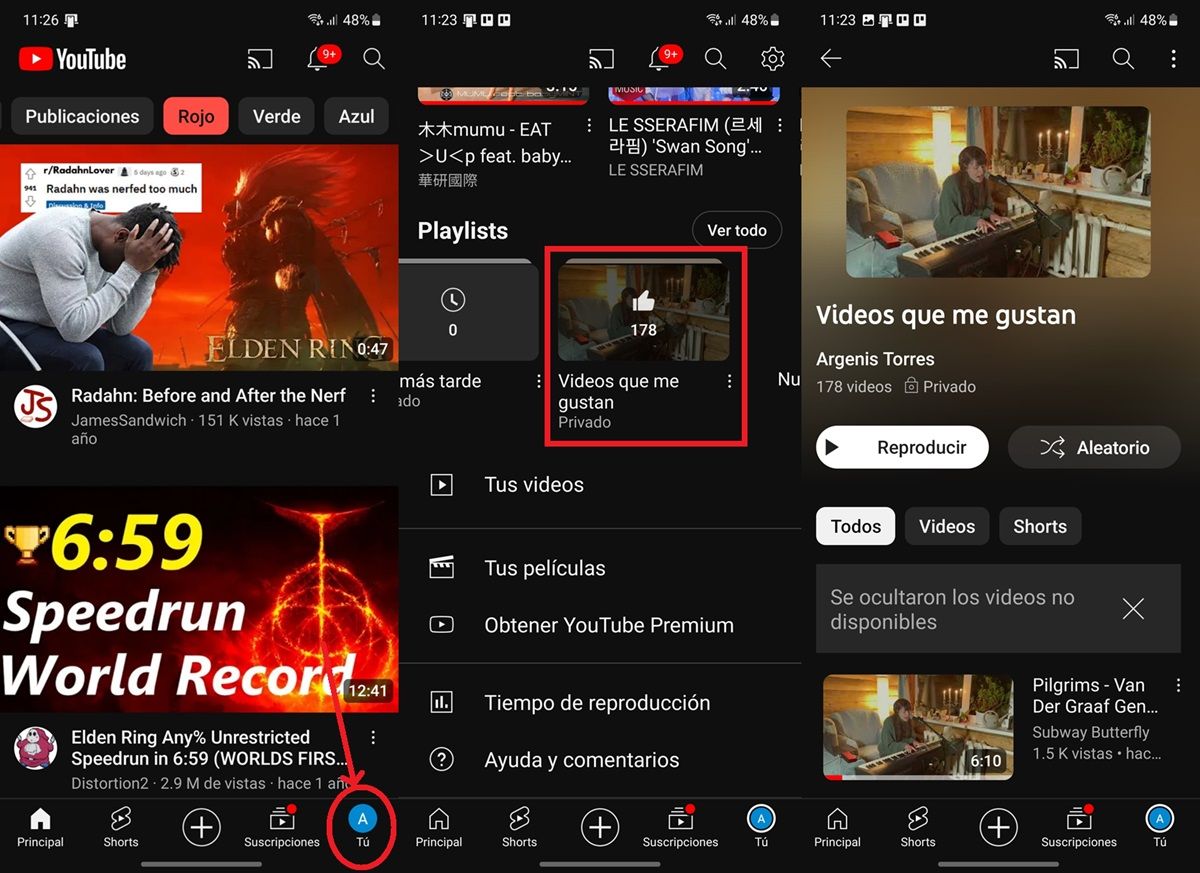Tap the battery 48% indicator in left status bar

362,20
